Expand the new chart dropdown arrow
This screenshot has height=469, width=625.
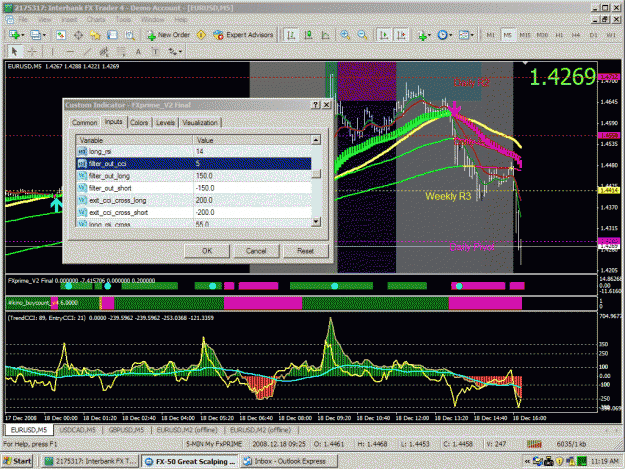click(x=23, y=35)
